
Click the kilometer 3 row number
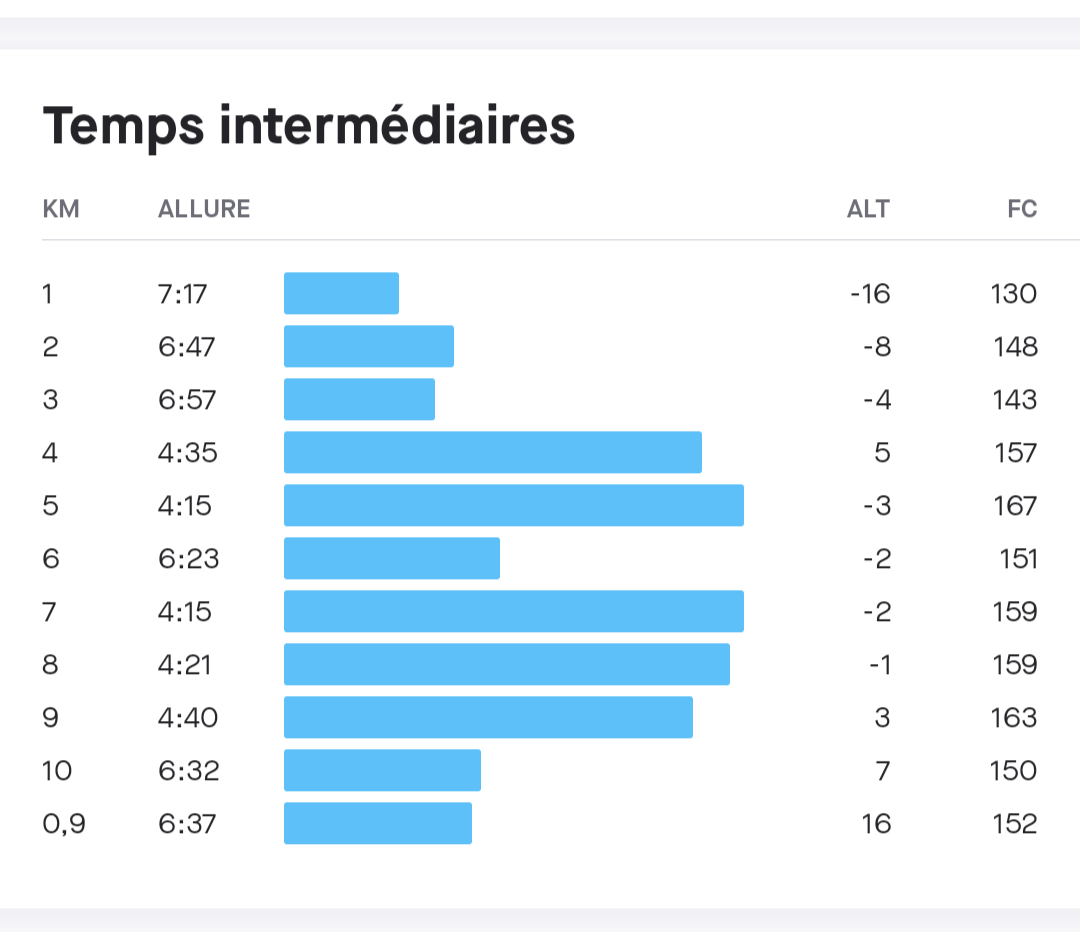click(x=50, y=400)
